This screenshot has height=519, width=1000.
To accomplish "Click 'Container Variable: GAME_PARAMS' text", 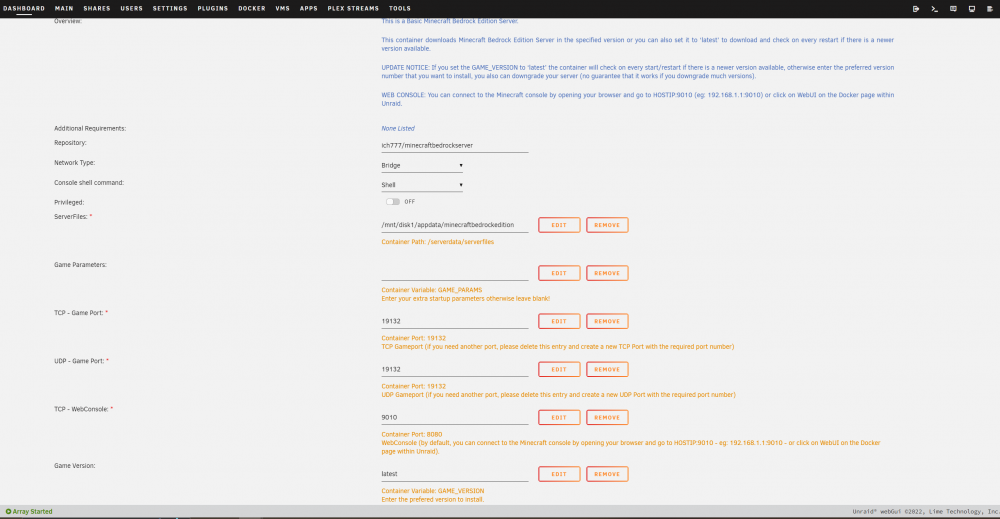I will [x=432, y=290].
